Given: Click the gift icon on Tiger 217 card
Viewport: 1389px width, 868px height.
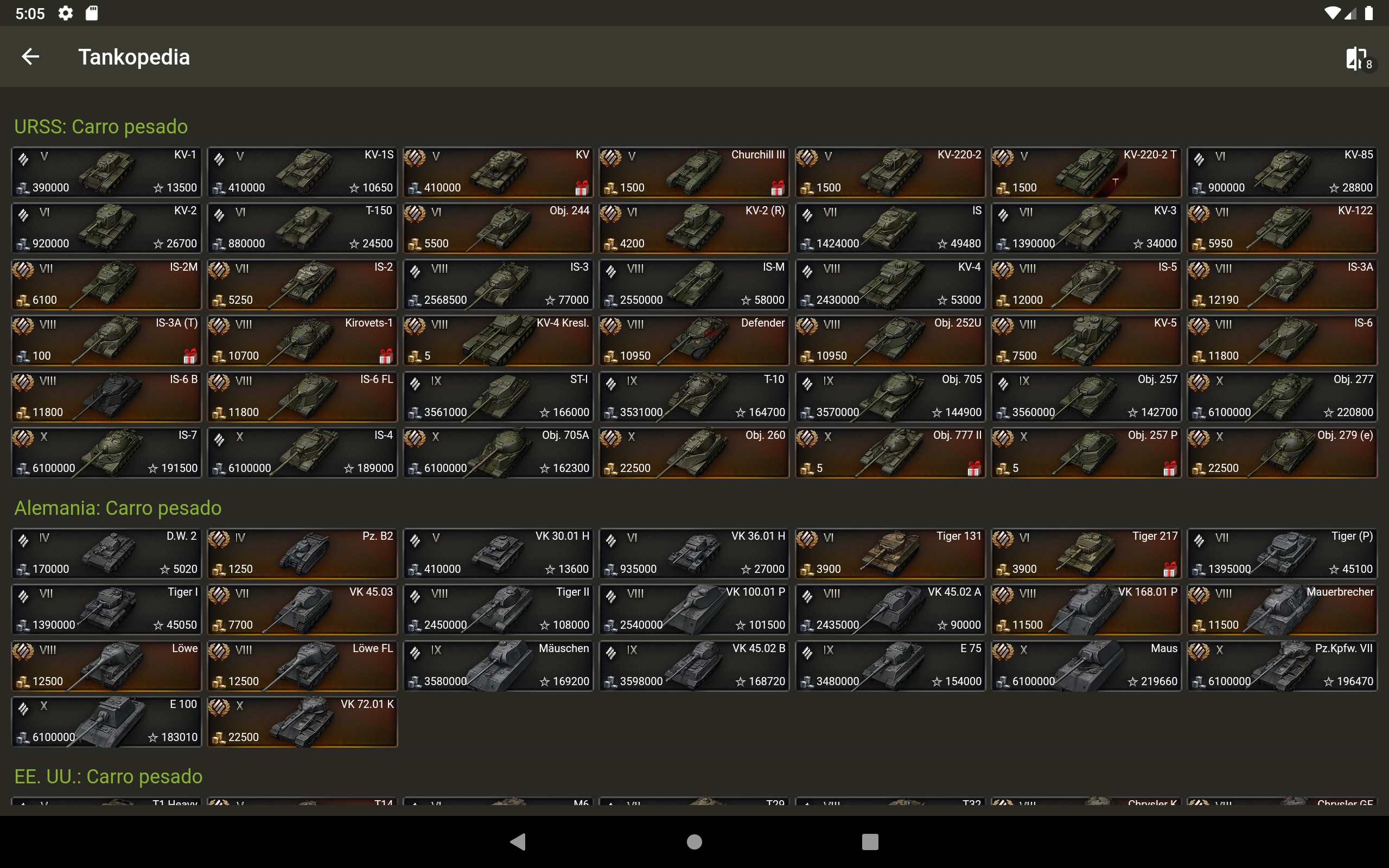Looking at the screenshot, I should pyautogui.click(x=1170, y=569).
